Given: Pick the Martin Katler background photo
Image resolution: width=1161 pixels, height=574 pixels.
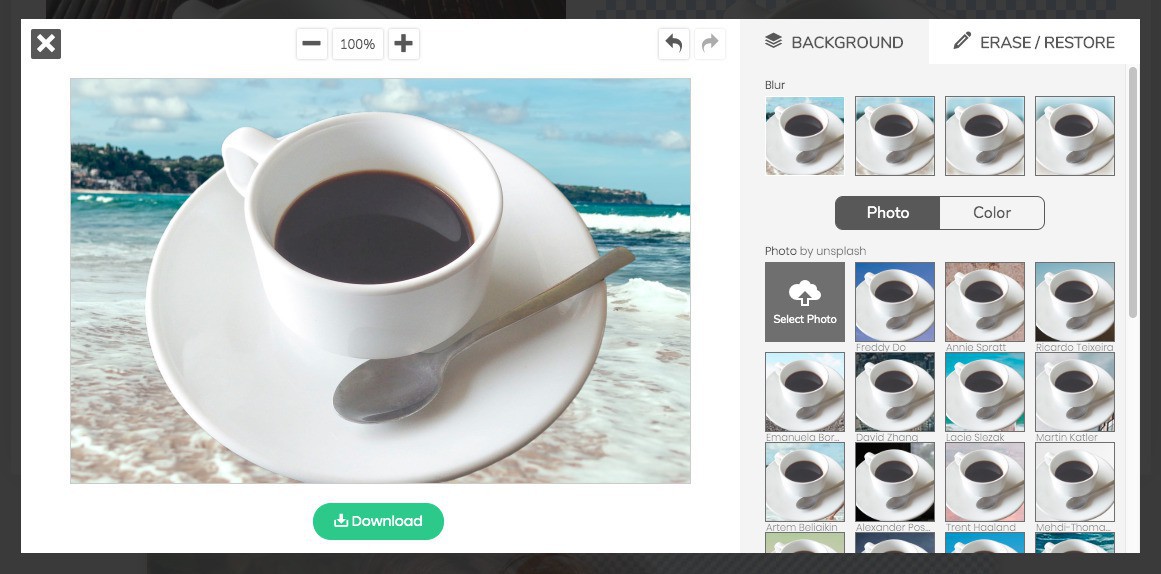Looking at the screenshot, I should [x=1074, y=392].
